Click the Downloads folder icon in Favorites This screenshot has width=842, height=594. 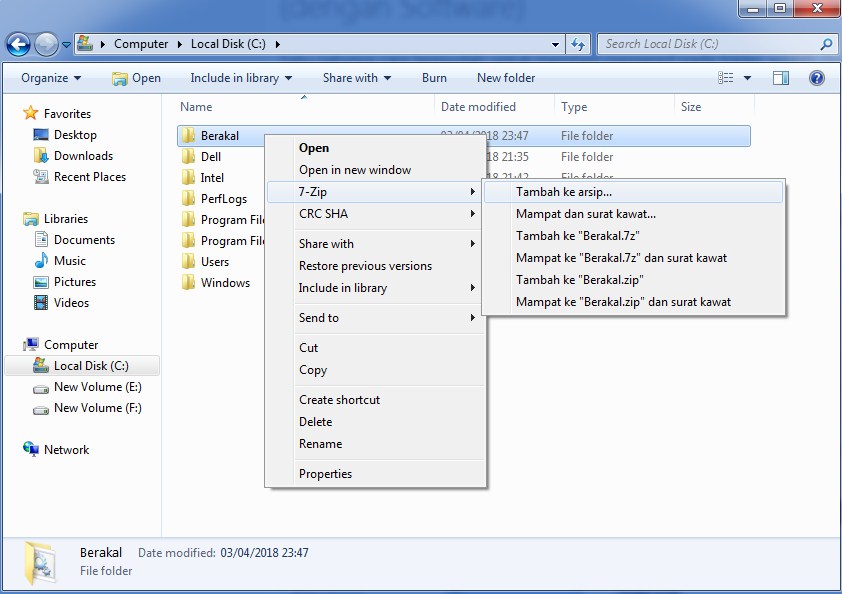coord(41,156)
